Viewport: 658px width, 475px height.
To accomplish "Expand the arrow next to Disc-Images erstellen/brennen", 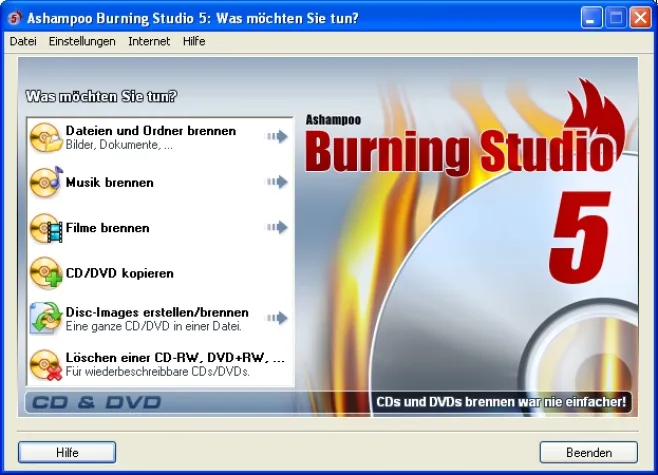I will tap(277, 318).
